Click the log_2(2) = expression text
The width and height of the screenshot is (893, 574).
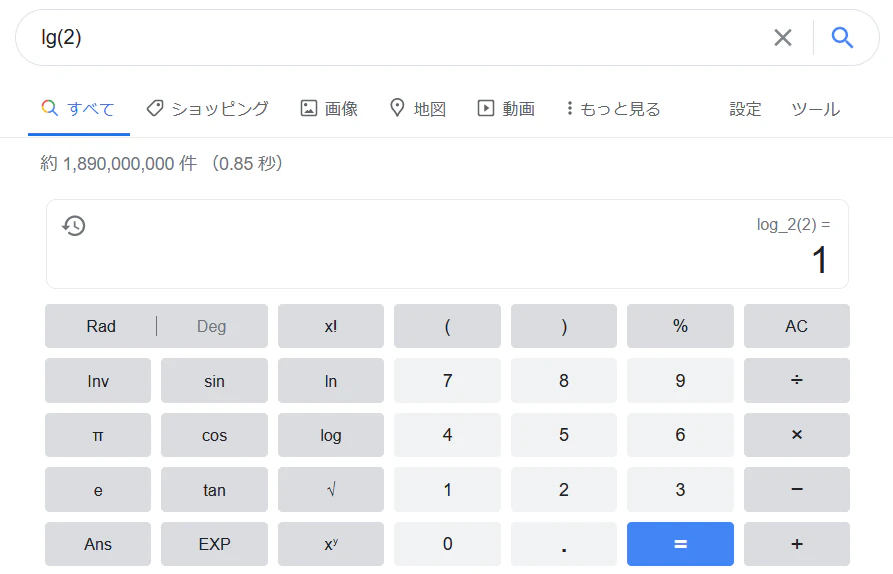[x=793, y=225]
